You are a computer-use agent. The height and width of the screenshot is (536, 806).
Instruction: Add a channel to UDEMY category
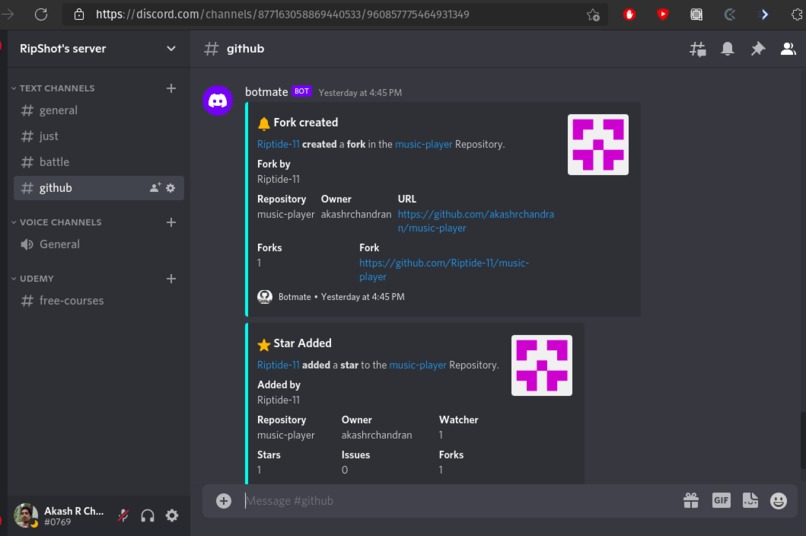click(171, 279)
